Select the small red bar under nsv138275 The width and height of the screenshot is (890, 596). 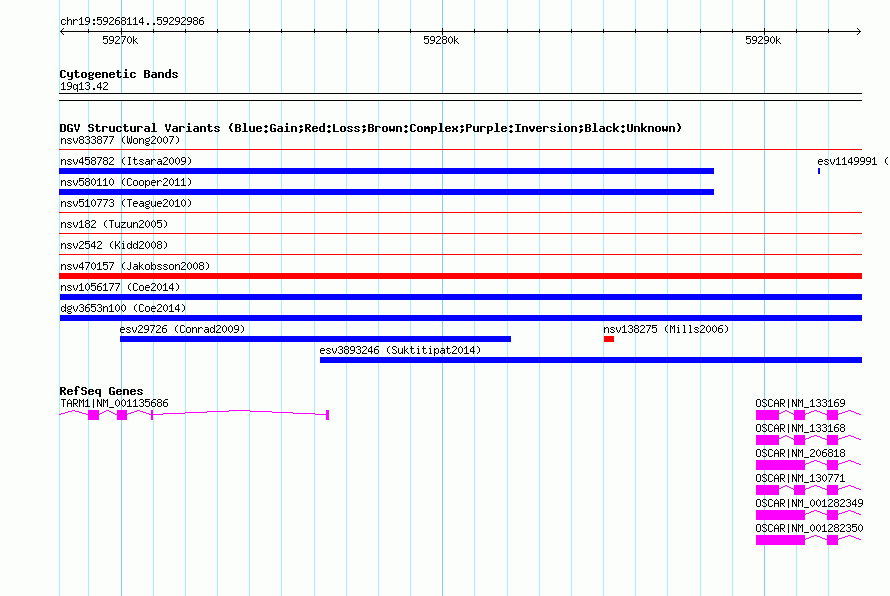pyautogui.click(x=609, y=339)
